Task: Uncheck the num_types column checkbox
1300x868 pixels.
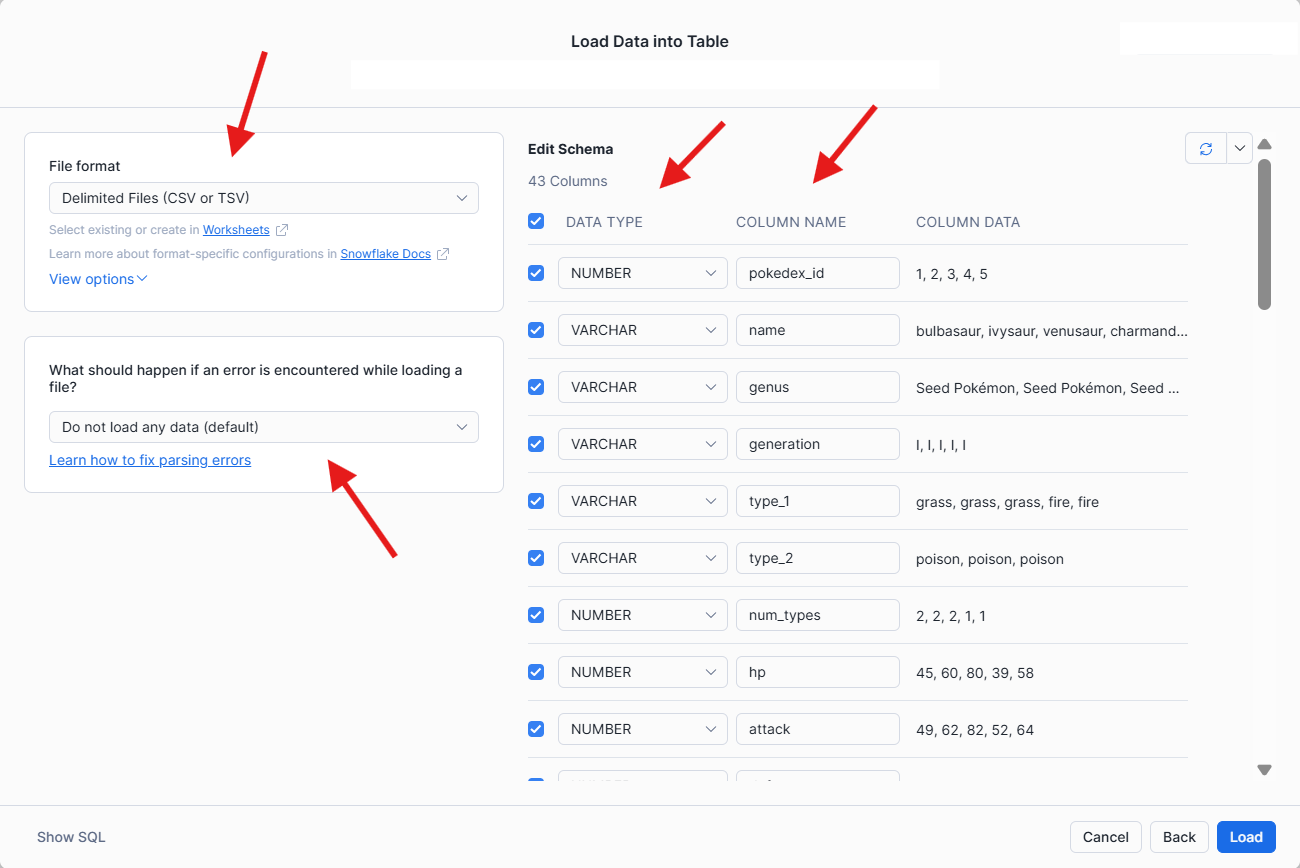Action: pyautogui.click(x=536, y=614)
